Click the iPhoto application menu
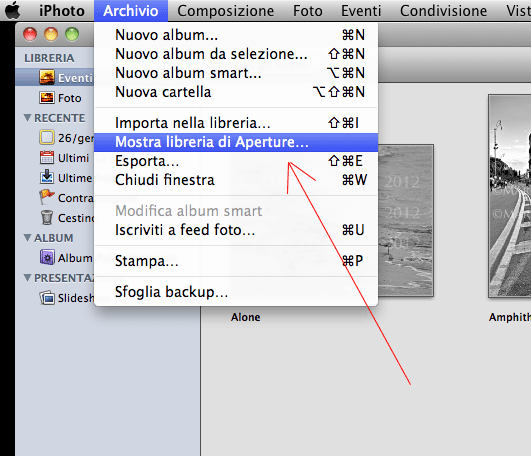The width and height of the screenshot is (531, 456). coord(62,11)
